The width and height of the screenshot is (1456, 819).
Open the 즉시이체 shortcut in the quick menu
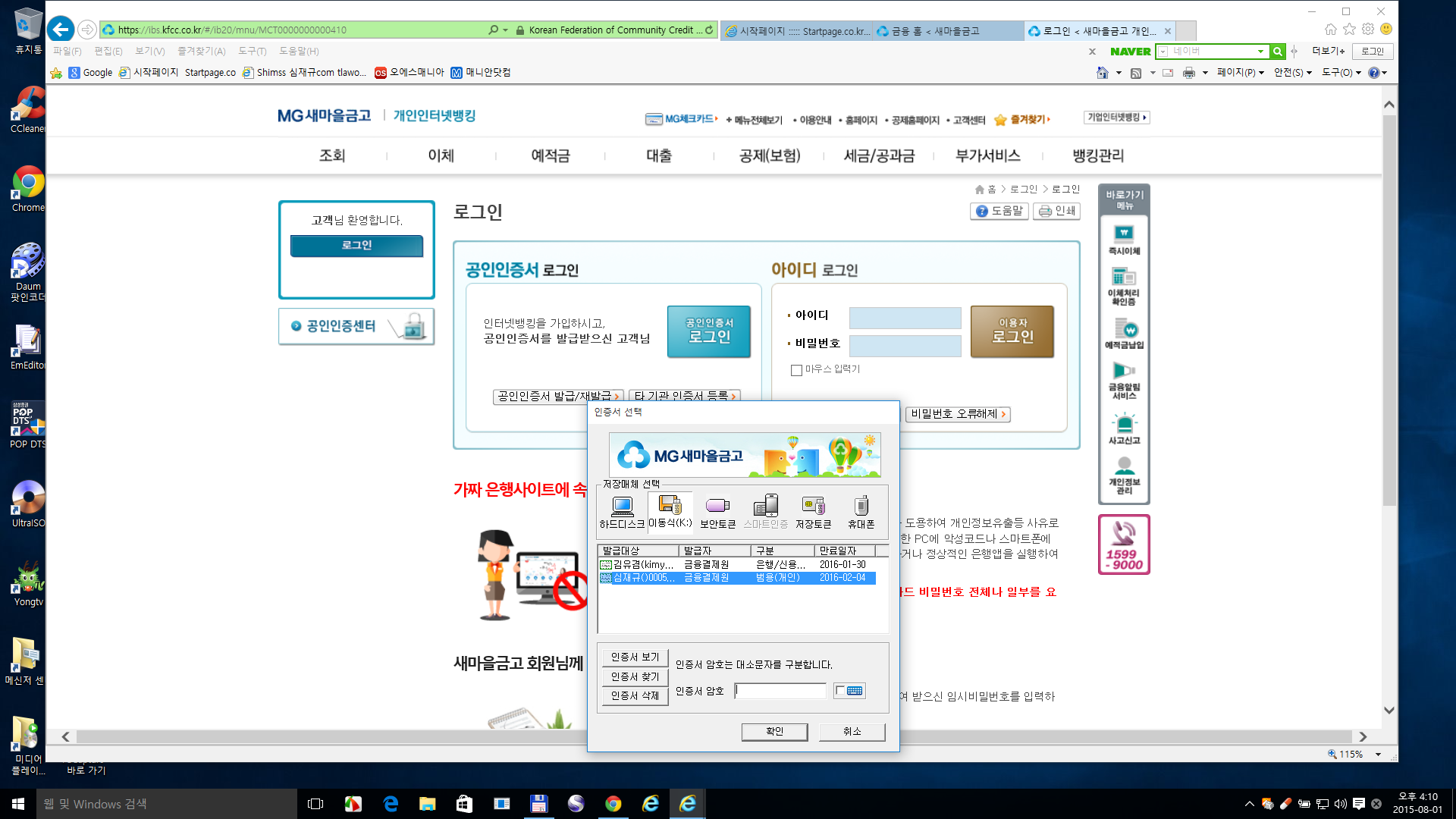point(1124,240)
